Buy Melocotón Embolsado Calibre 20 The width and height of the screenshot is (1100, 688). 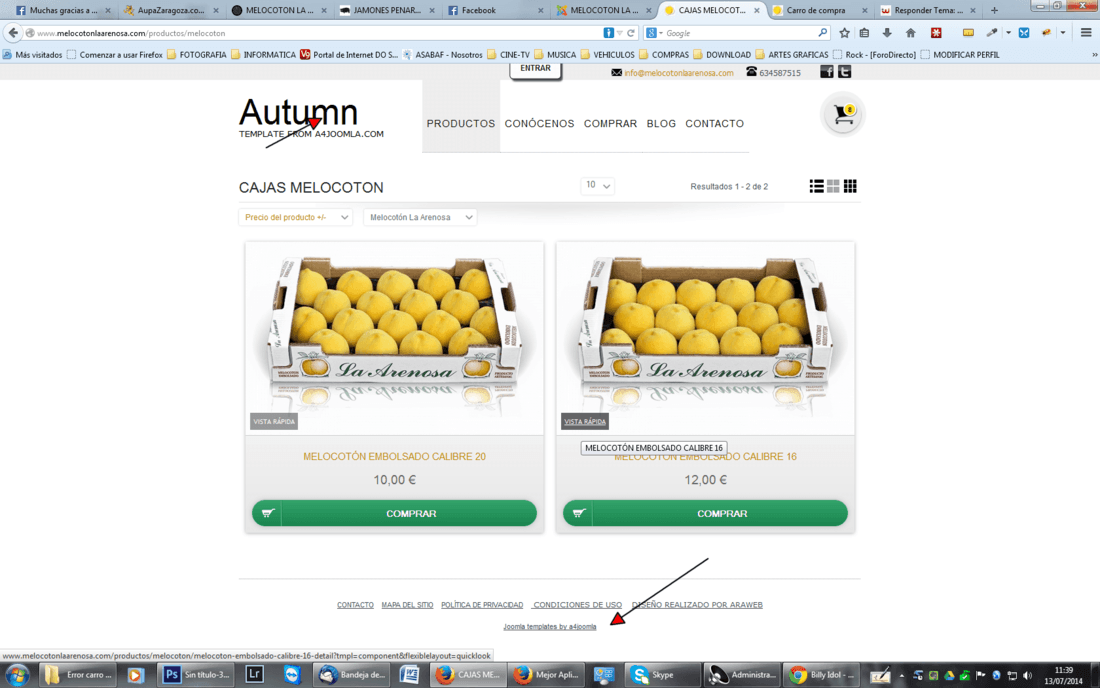(394, 513)
